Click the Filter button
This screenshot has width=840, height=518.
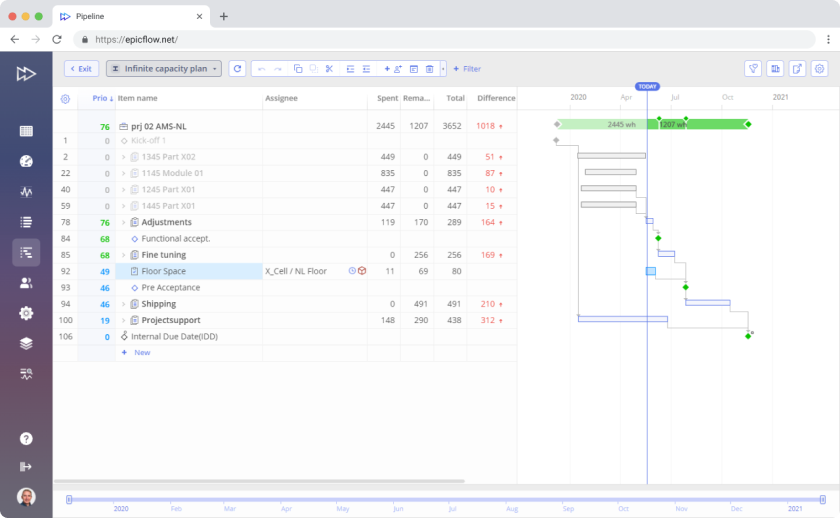tap(467, 69)
